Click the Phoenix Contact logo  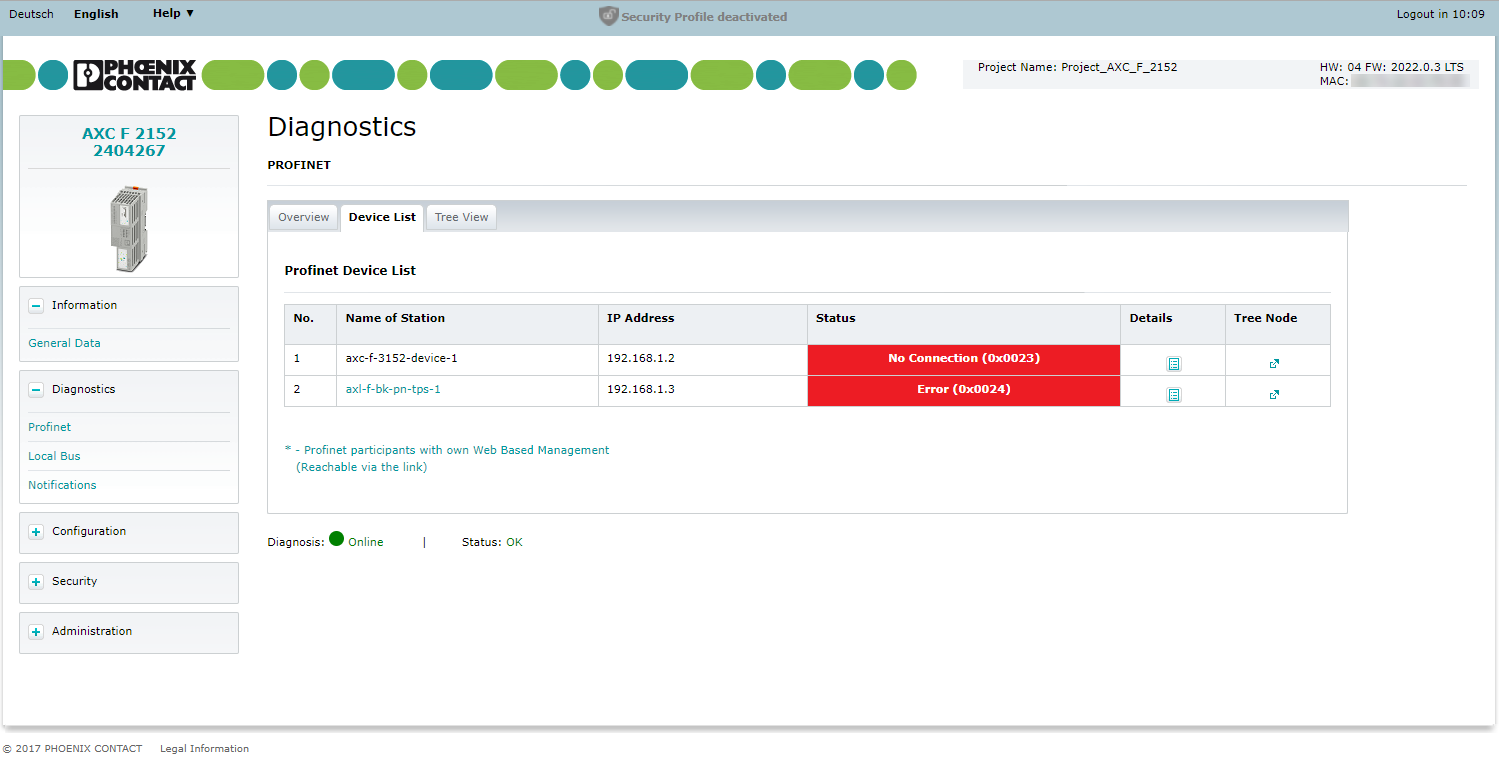point(135,75)
